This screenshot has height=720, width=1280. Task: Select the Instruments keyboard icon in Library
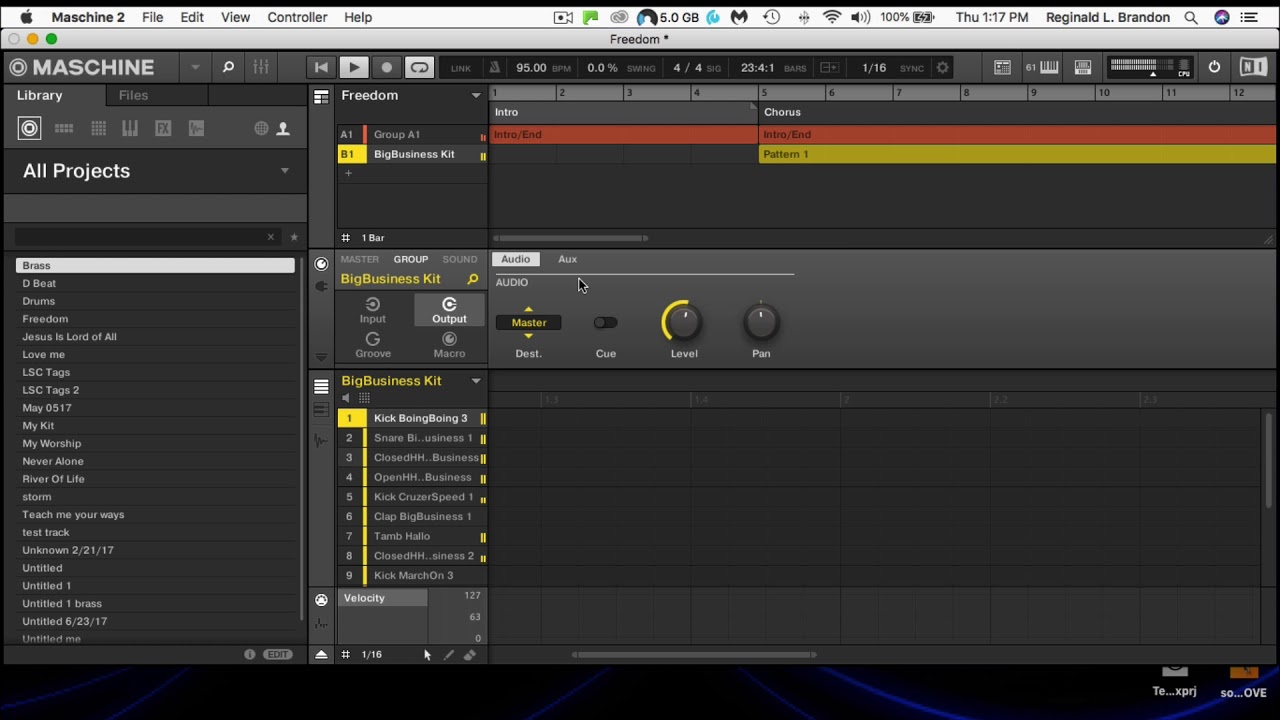(130, 128)
